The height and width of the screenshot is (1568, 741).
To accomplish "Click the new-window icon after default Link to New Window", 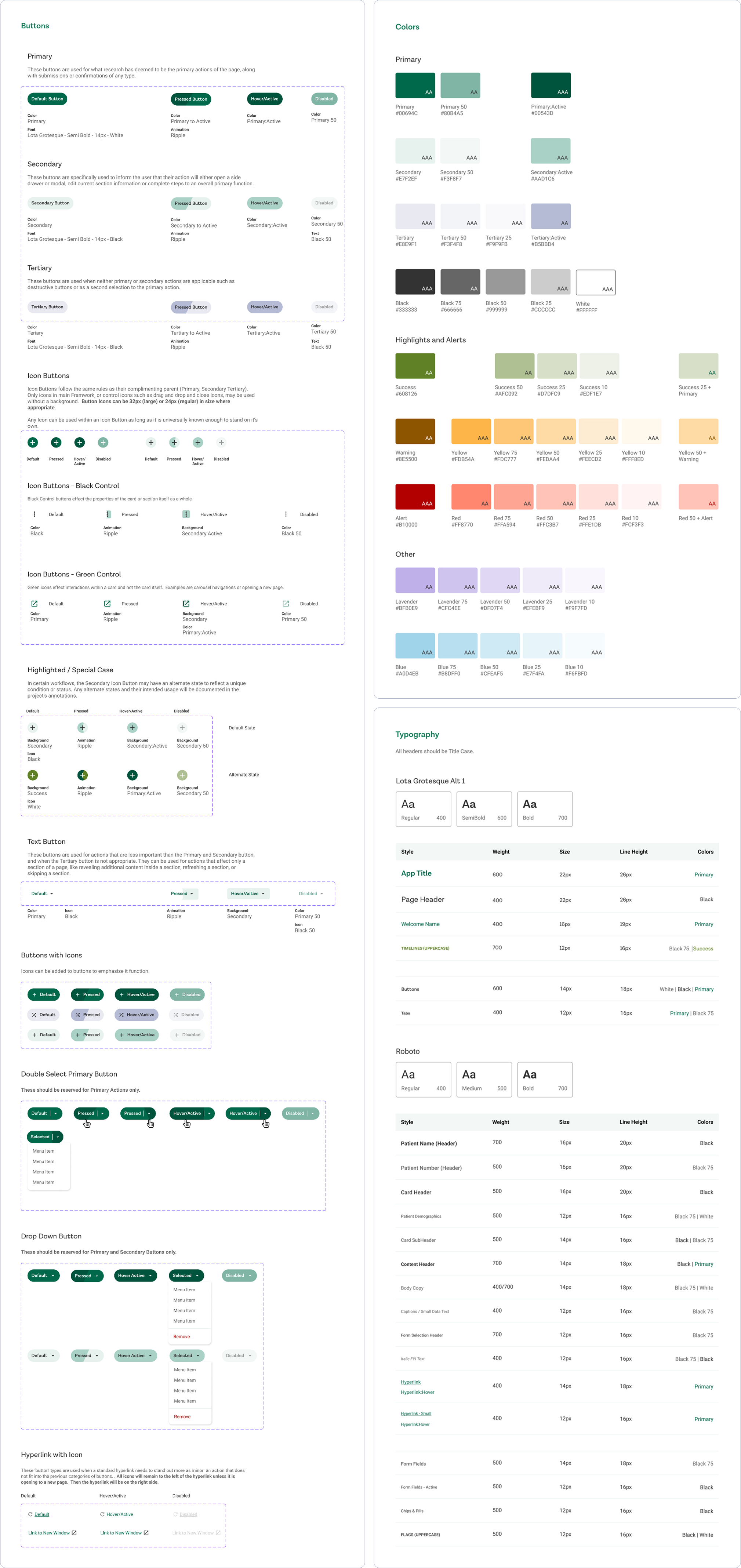I will (74, 1533).
